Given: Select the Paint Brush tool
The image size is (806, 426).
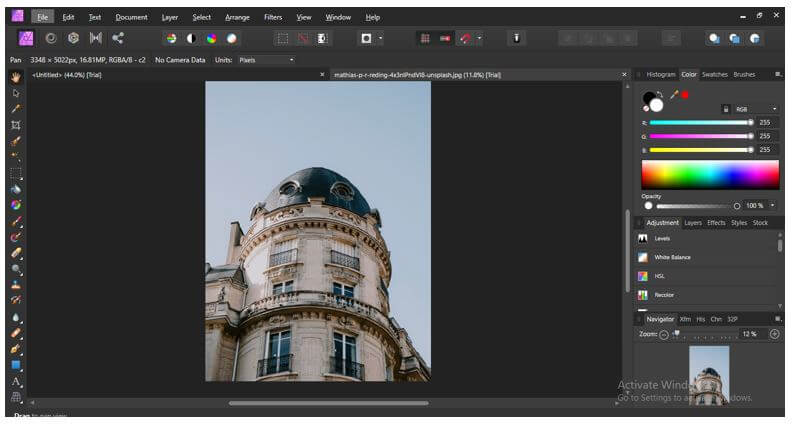Looking at the screenshot, I should click(x=16, y=221).
